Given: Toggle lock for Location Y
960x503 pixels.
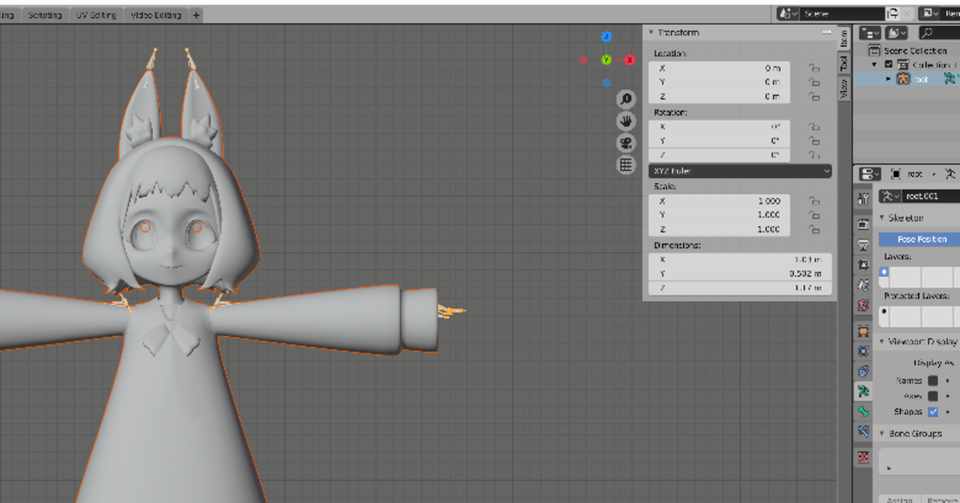Looking at the screenshot, I should [814, 82].
